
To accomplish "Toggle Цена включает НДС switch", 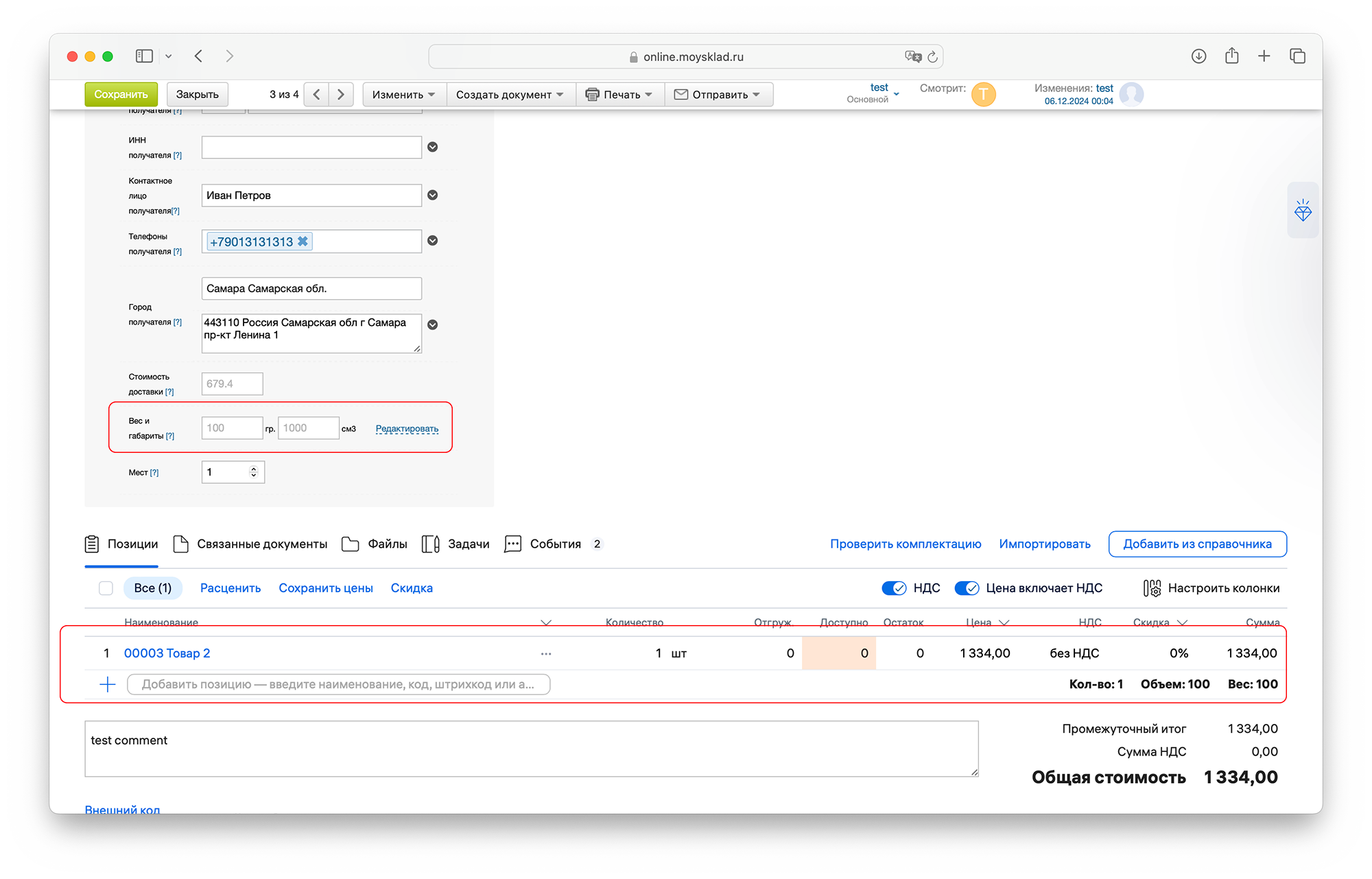I will [x=967, y=588].
